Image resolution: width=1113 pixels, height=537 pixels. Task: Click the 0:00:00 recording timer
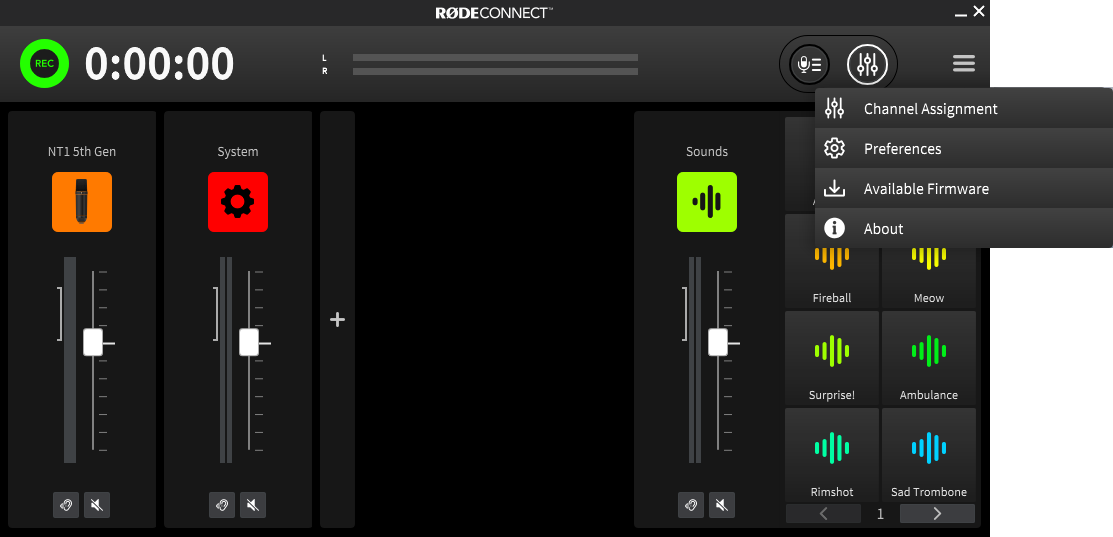click(160, 64)
